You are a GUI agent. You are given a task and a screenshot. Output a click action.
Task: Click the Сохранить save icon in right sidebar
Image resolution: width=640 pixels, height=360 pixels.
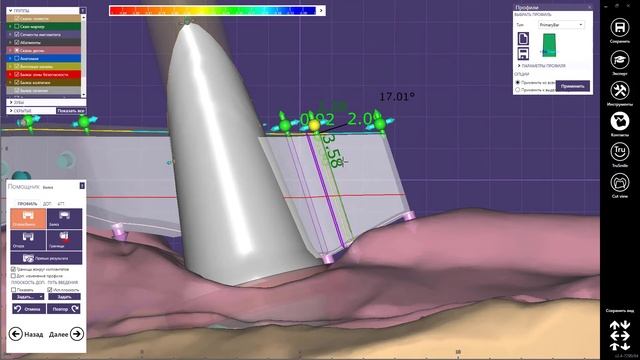tap(620, 28)
